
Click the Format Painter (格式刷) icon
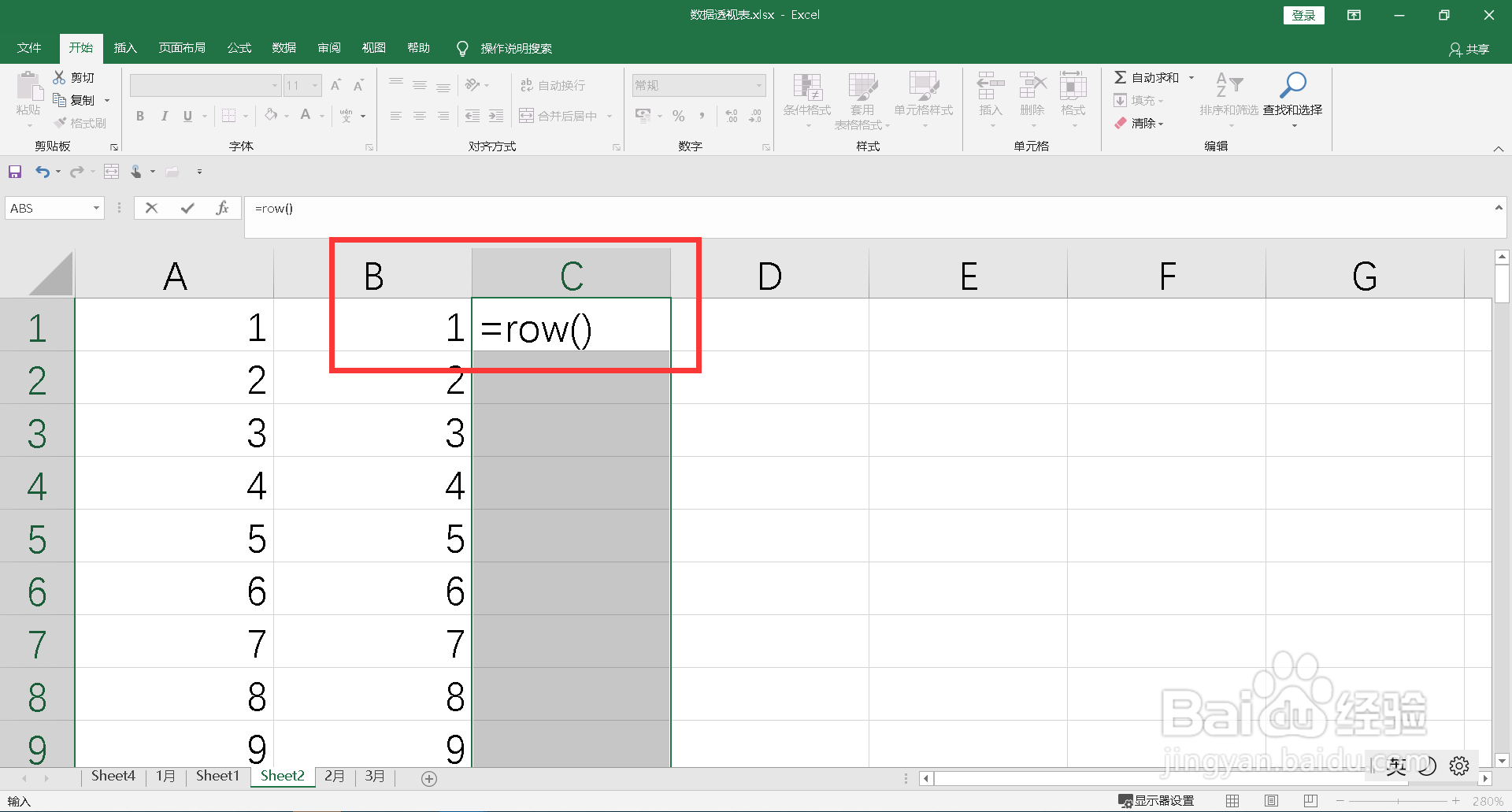pyautogui.click(x=60, y=123)
